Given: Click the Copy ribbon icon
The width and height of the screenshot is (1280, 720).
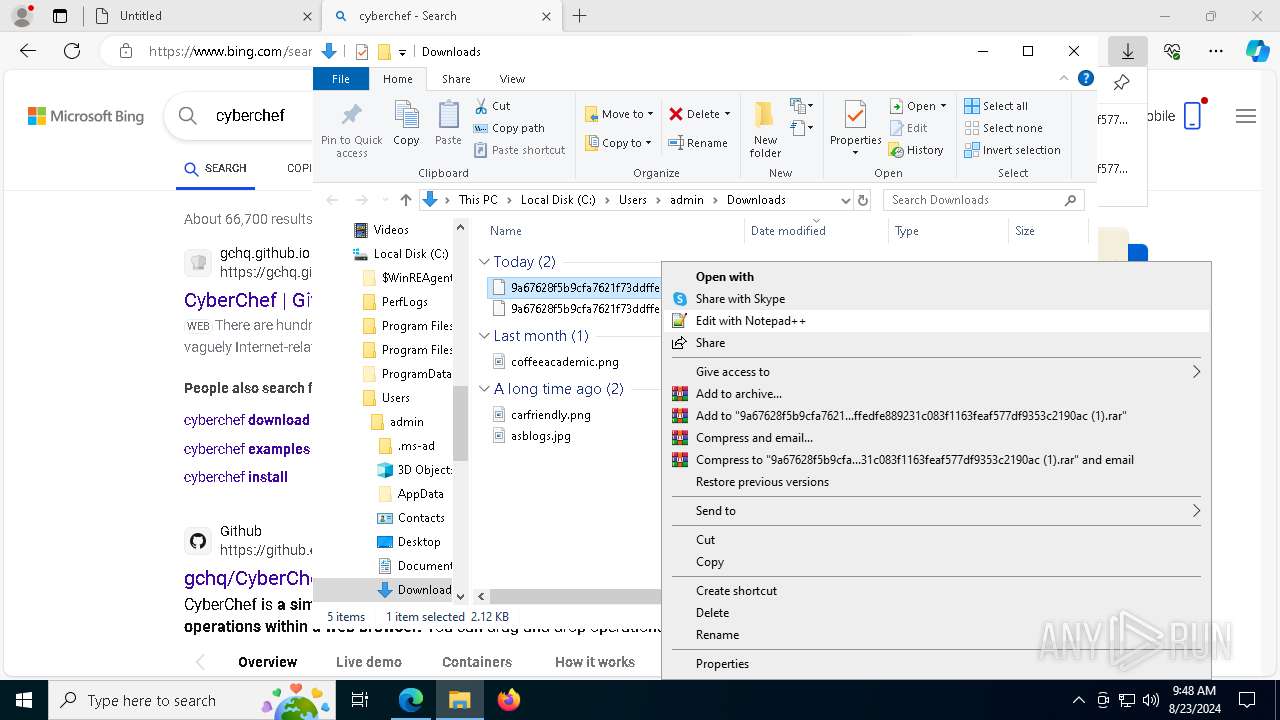Looking at the screenshot, I should (406, 124).
